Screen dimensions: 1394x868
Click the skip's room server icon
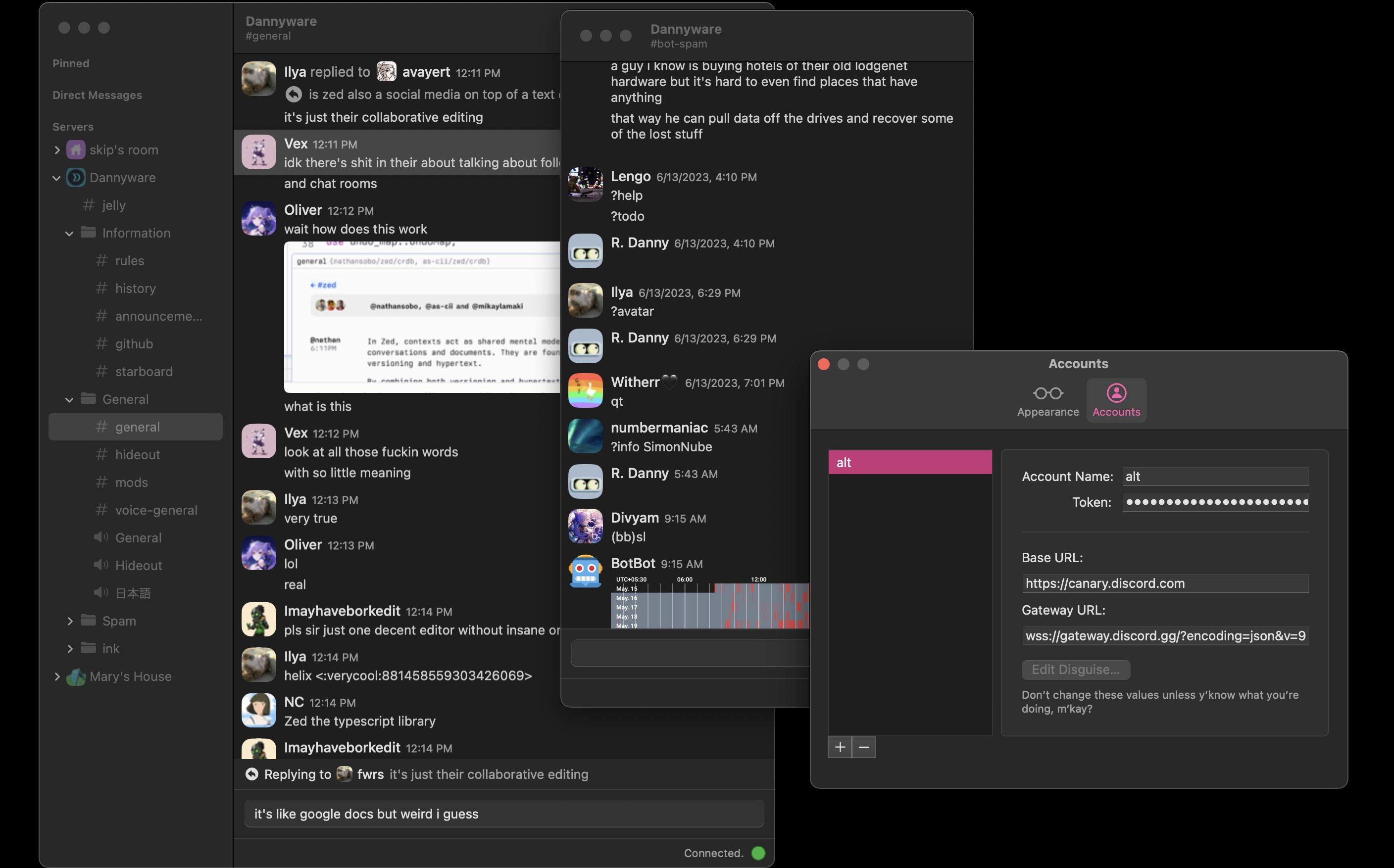click(x=76, y=150)
